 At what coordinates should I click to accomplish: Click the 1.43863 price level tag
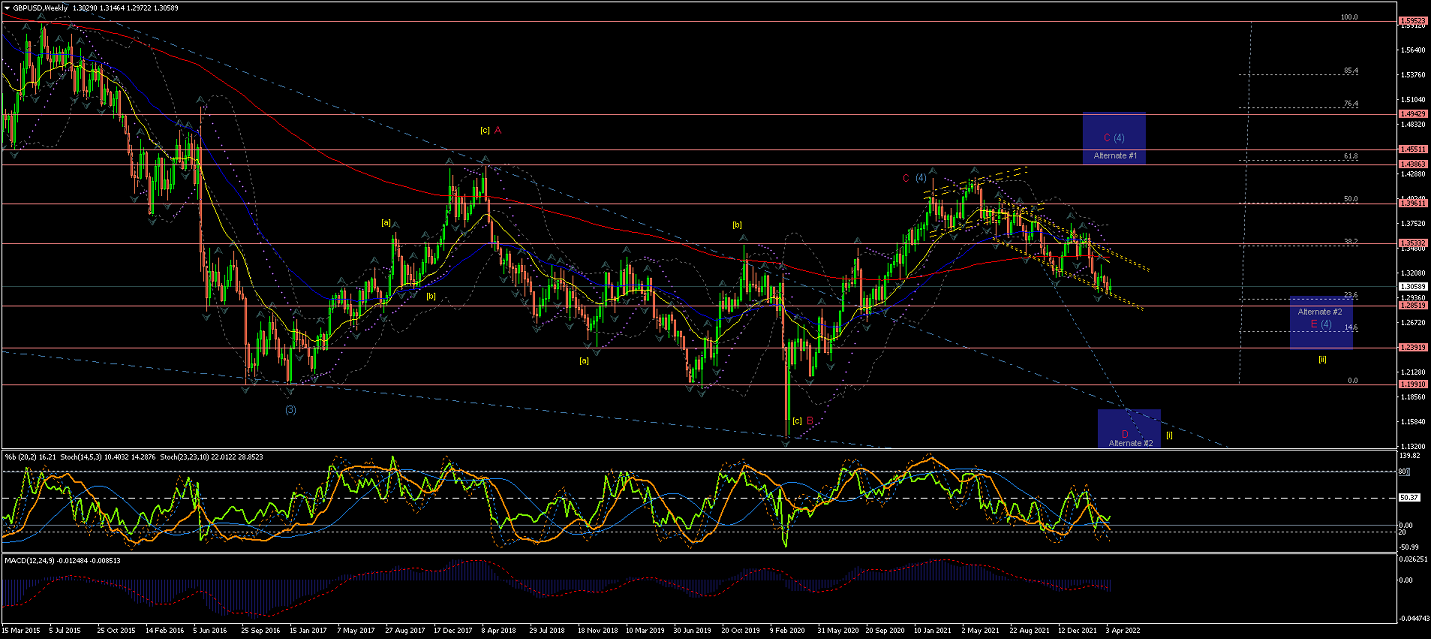coord(1413,164)
